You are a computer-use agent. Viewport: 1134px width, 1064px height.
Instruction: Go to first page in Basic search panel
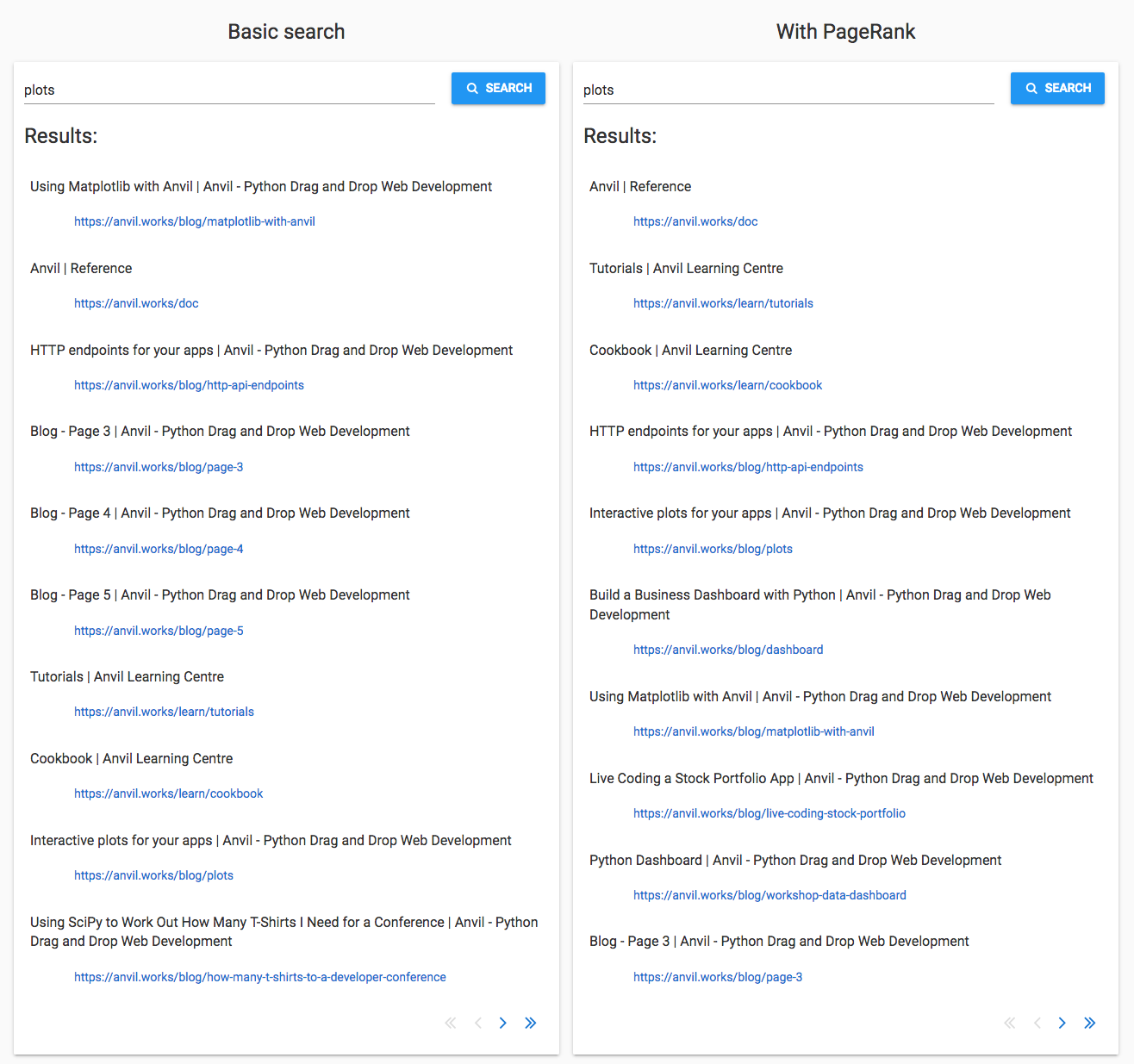(x=451, y=1024)
